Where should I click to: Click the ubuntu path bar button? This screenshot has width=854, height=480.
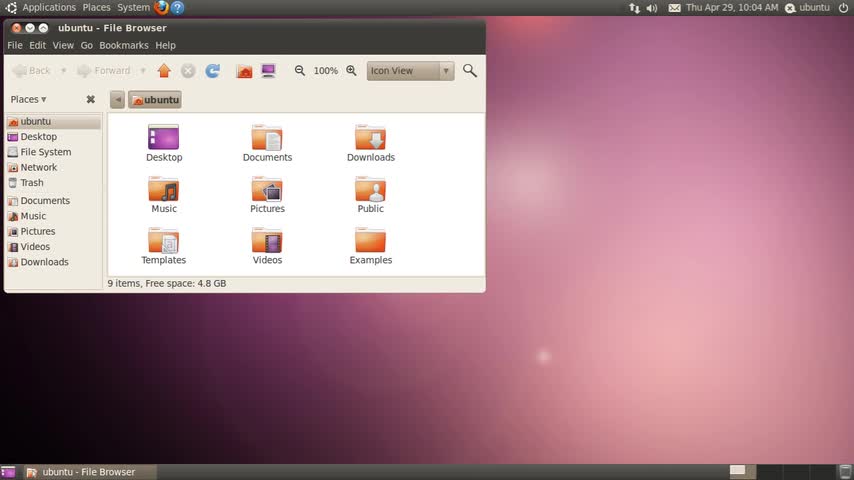coord(155,100)
